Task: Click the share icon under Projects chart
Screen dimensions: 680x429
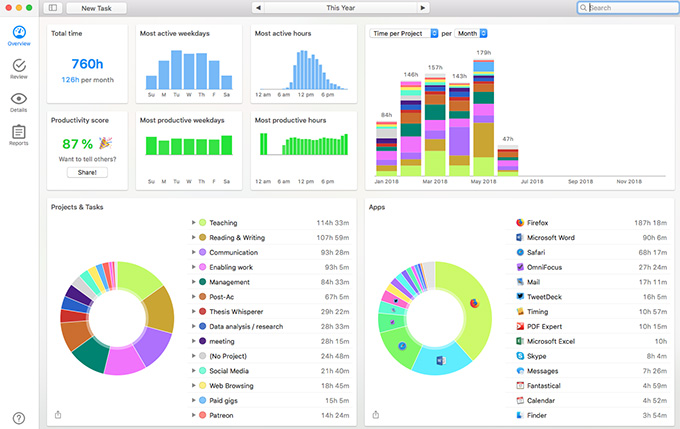Action: (57, 414)
